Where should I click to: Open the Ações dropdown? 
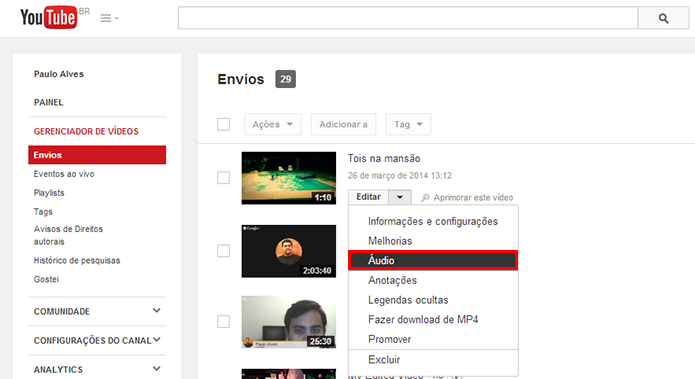tap(272, 124)
